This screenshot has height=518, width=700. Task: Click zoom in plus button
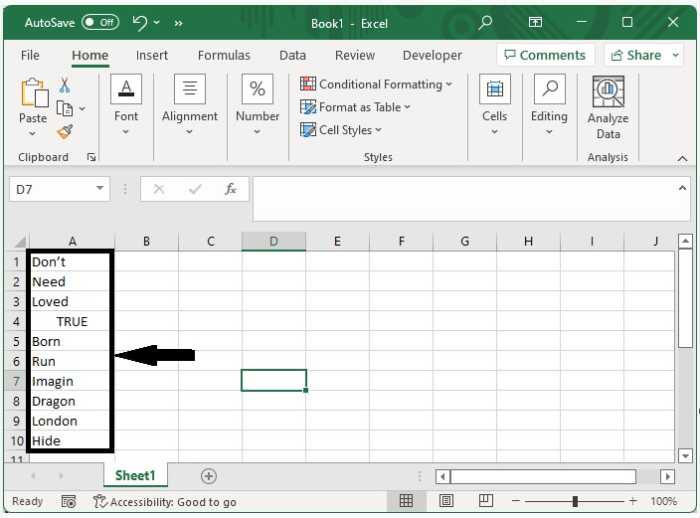point(633,501)
